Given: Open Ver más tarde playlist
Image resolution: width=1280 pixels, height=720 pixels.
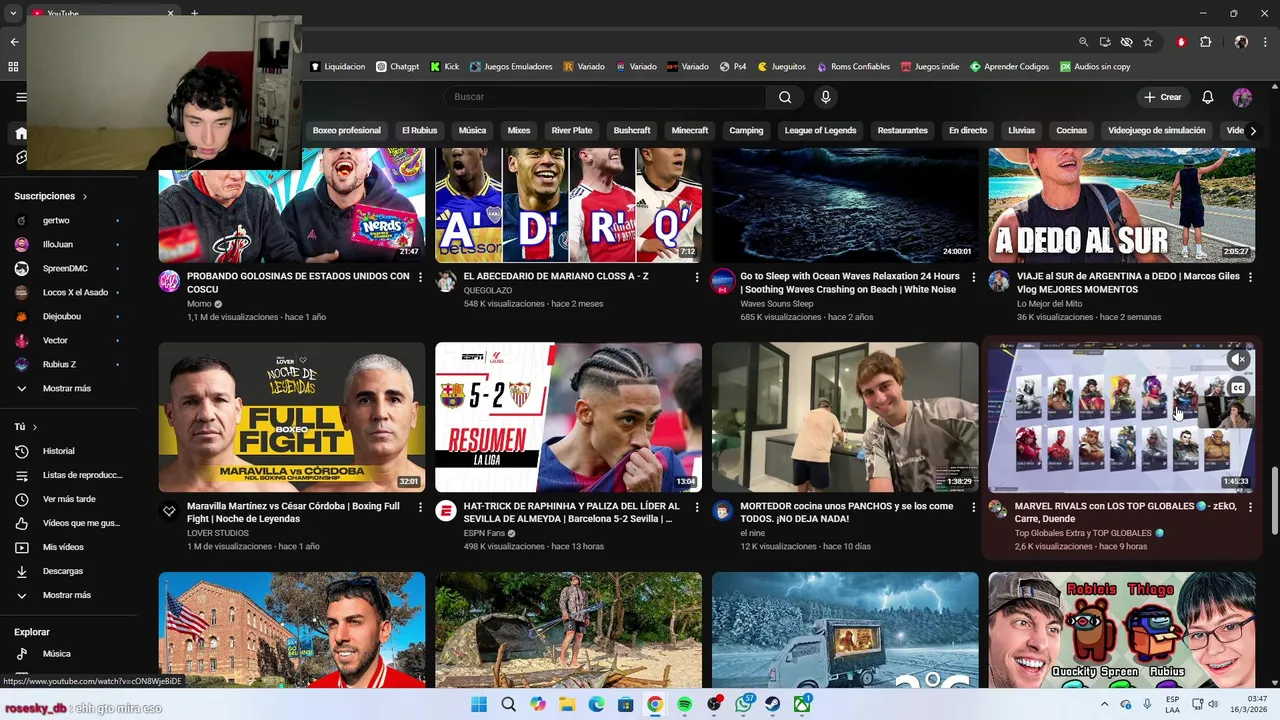Looking at the screenshot, I should click(68, 499).
